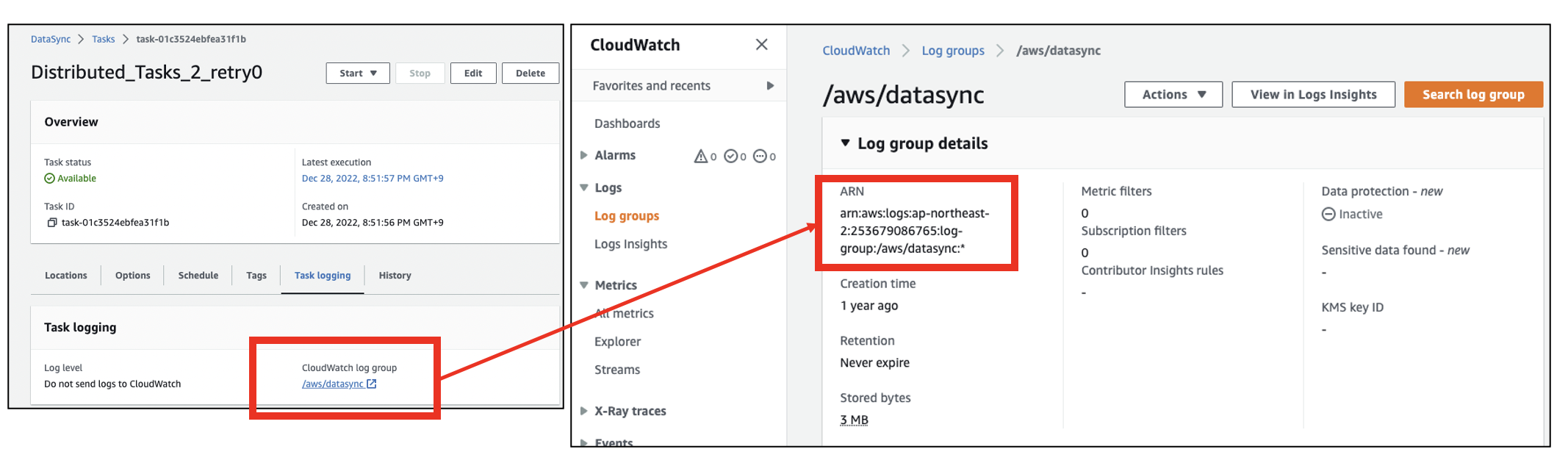Click the Inactive data protection status icon
Viewport: 1568px width, 463px height.
pos(1328,214)
